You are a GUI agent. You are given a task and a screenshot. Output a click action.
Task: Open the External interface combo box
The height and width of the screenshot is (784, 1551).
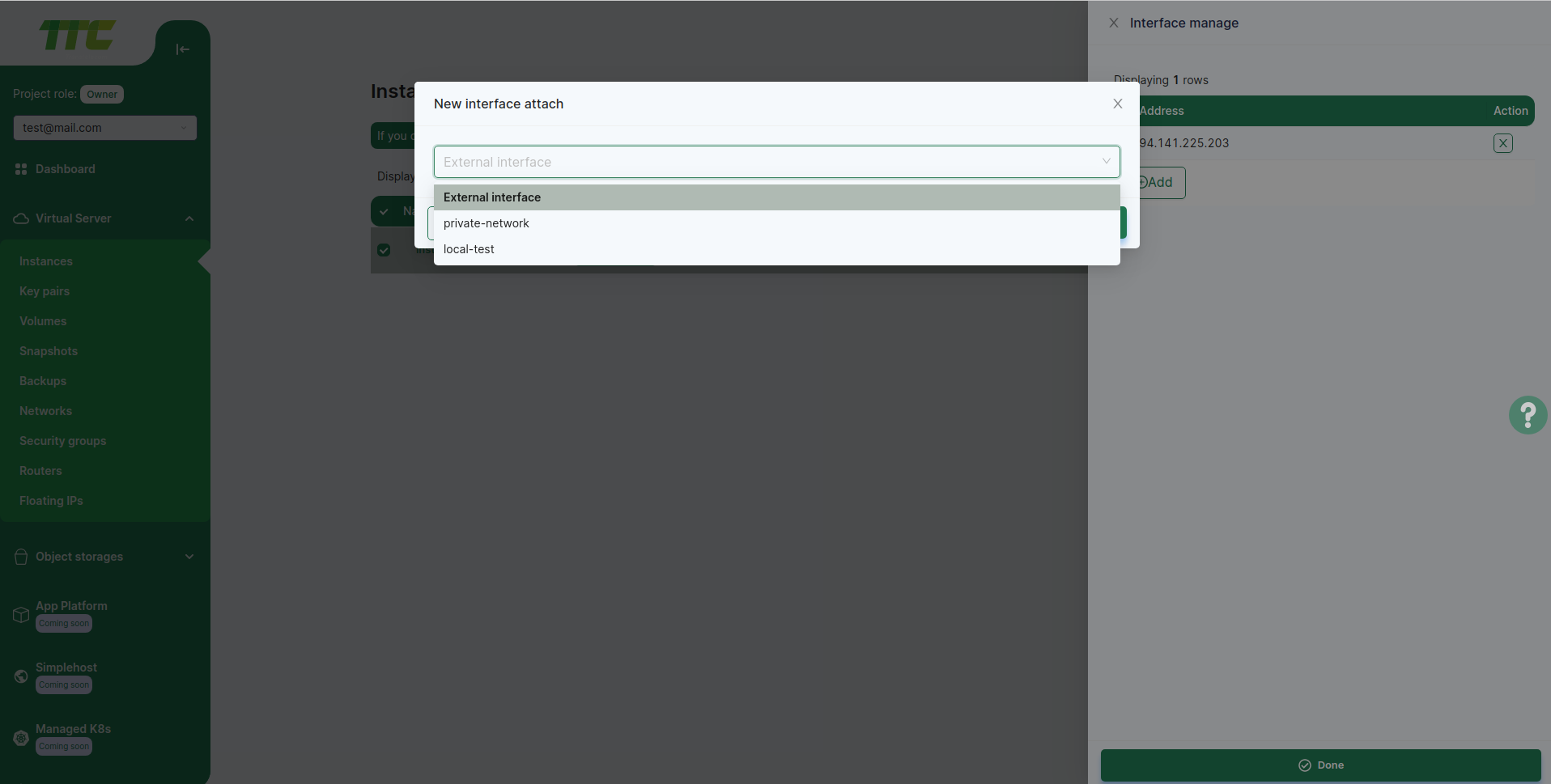(x=777, y=162)
